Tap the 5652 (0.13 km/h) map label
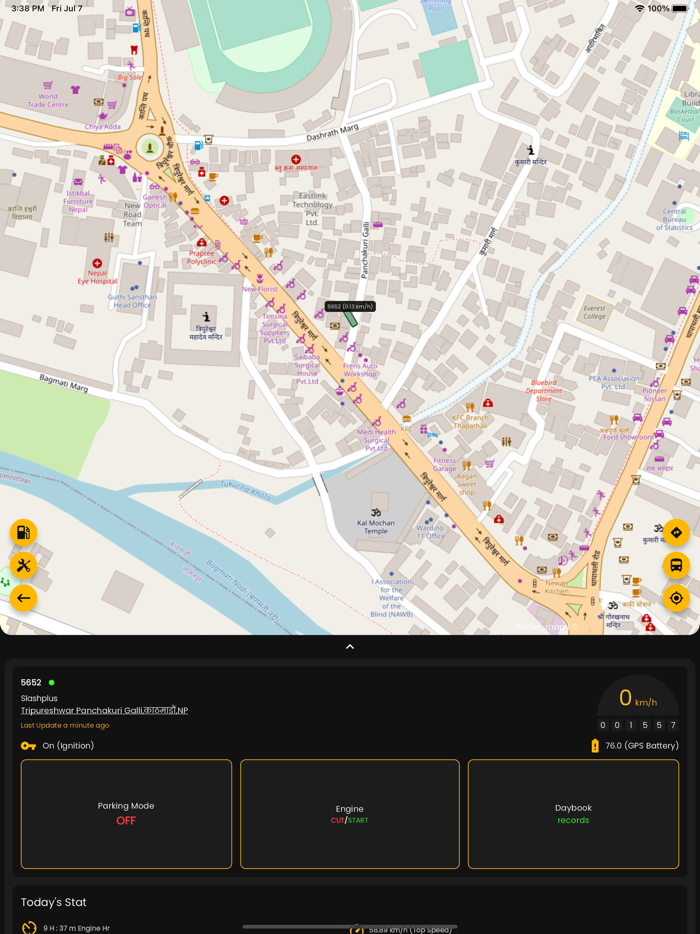Viewport: 700px width, 934px height. [350, 306]
